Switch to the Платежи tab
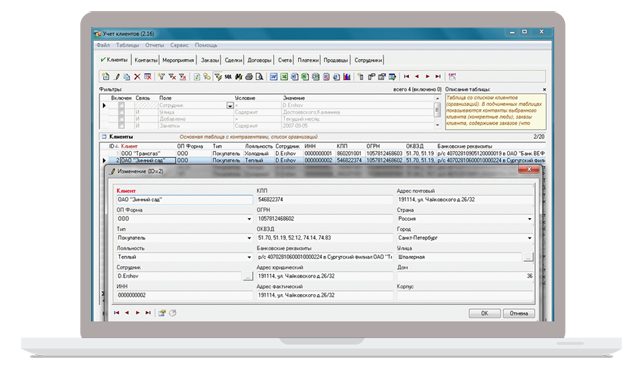The image size is (640, 366). pos(308,60)
